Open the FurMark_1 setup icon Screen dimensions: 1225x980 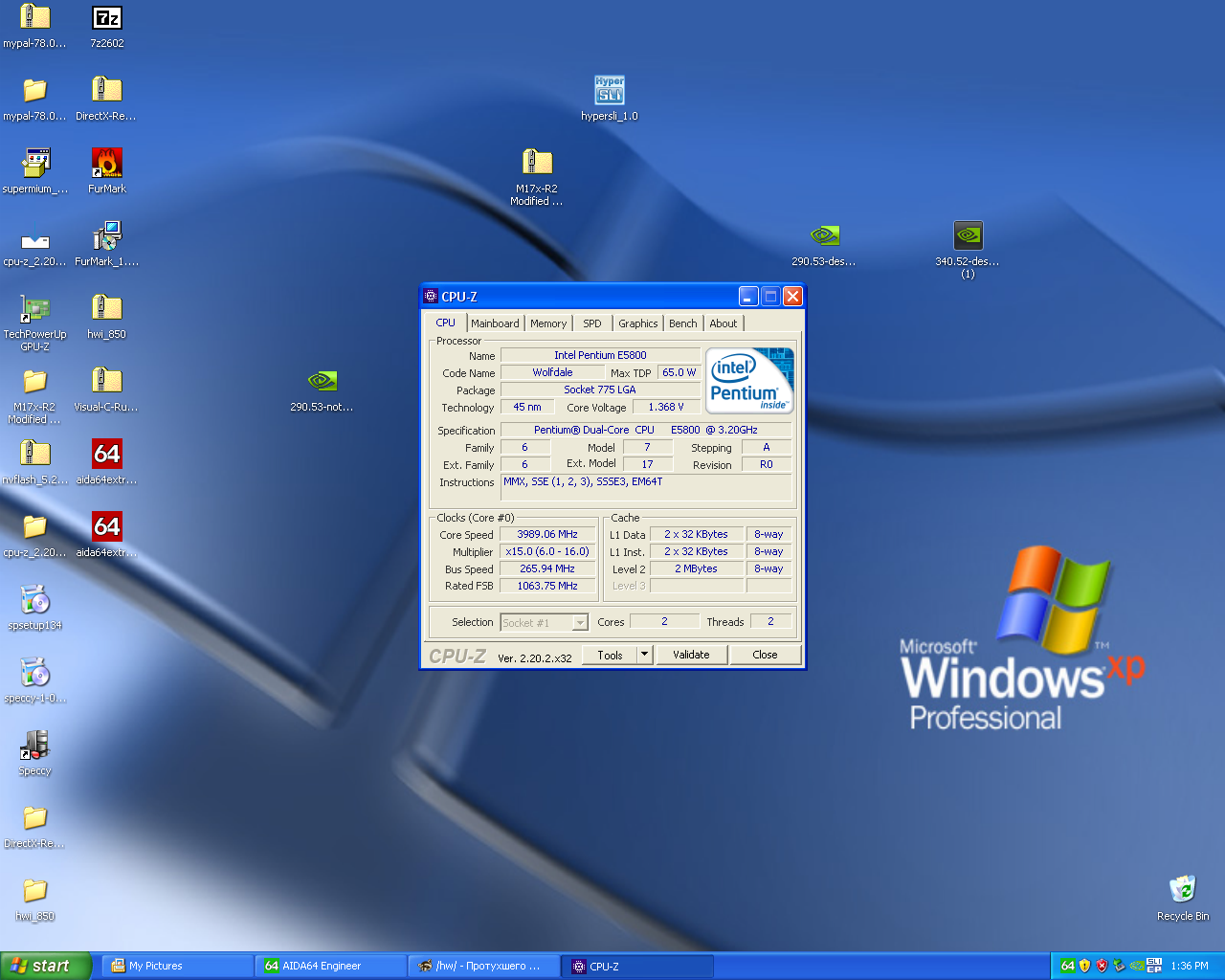(x=107, y=236)
